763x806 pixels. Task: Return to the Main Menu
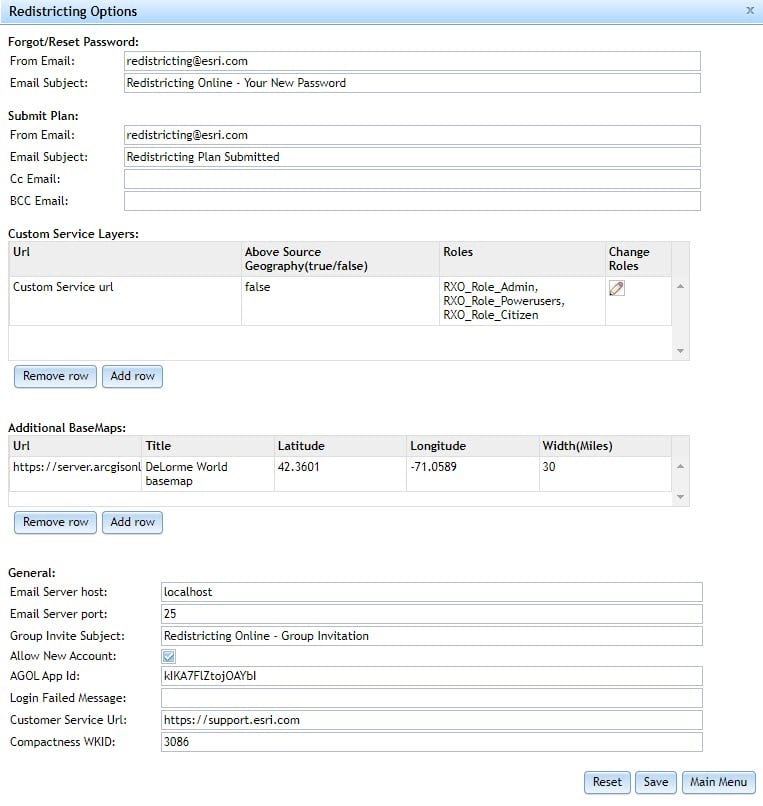click(x=718, y=782)
